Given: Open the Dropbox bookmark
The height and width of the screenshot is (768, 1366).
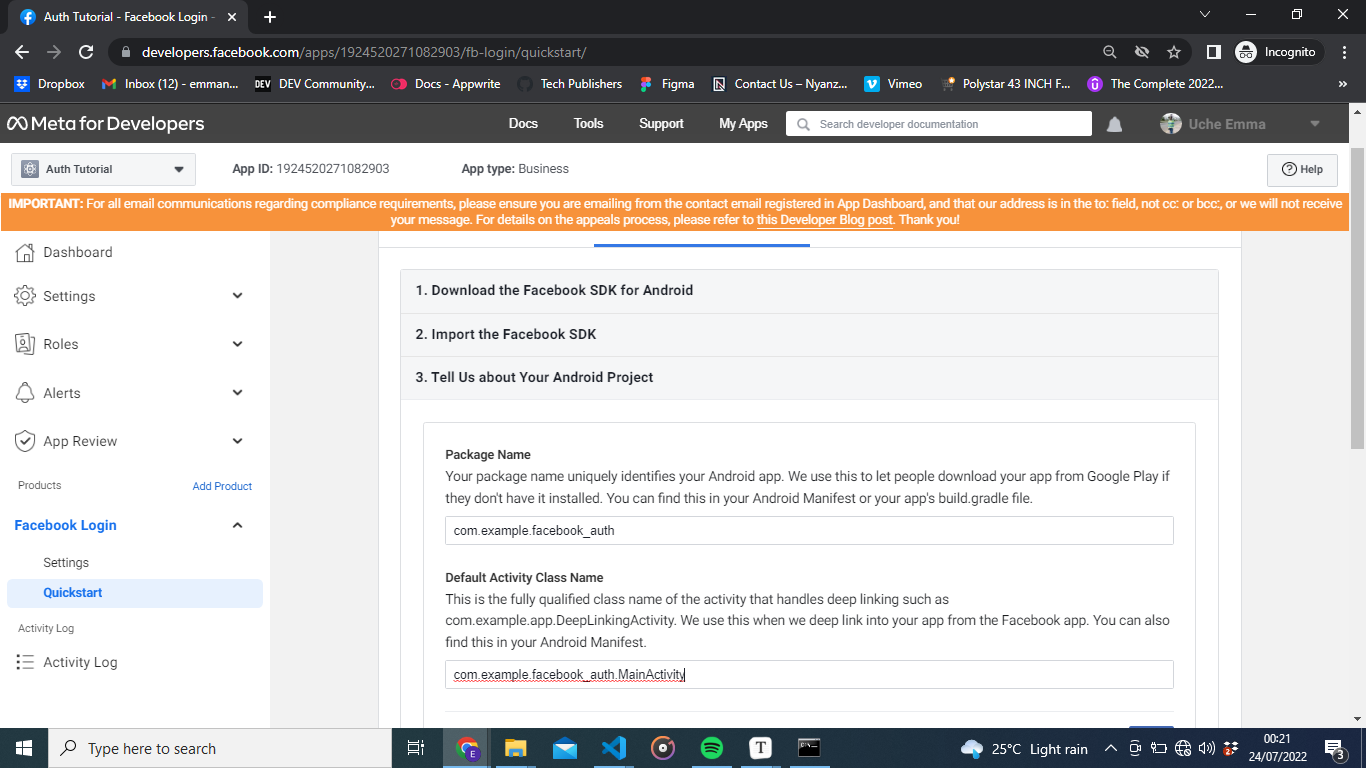Looking at the screenshot, I should coord(49,84).
